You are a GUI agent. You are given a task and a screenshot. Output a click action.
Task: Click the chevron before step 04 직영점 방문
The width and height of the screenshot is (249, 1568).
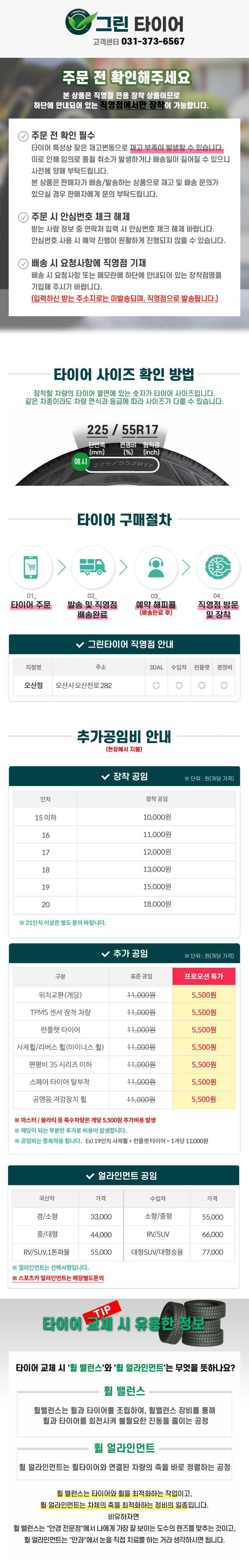click(x=186, y=567)
